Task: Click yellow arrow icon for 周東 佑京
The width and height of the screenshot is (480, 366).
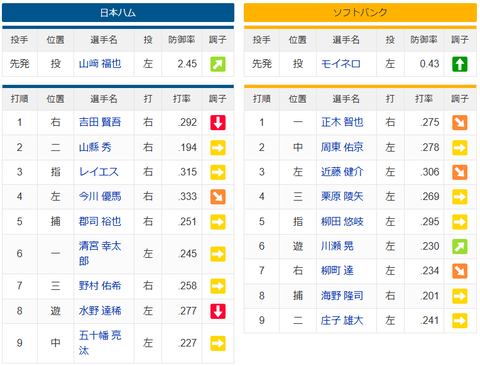Action: click(x=460, y=147)
